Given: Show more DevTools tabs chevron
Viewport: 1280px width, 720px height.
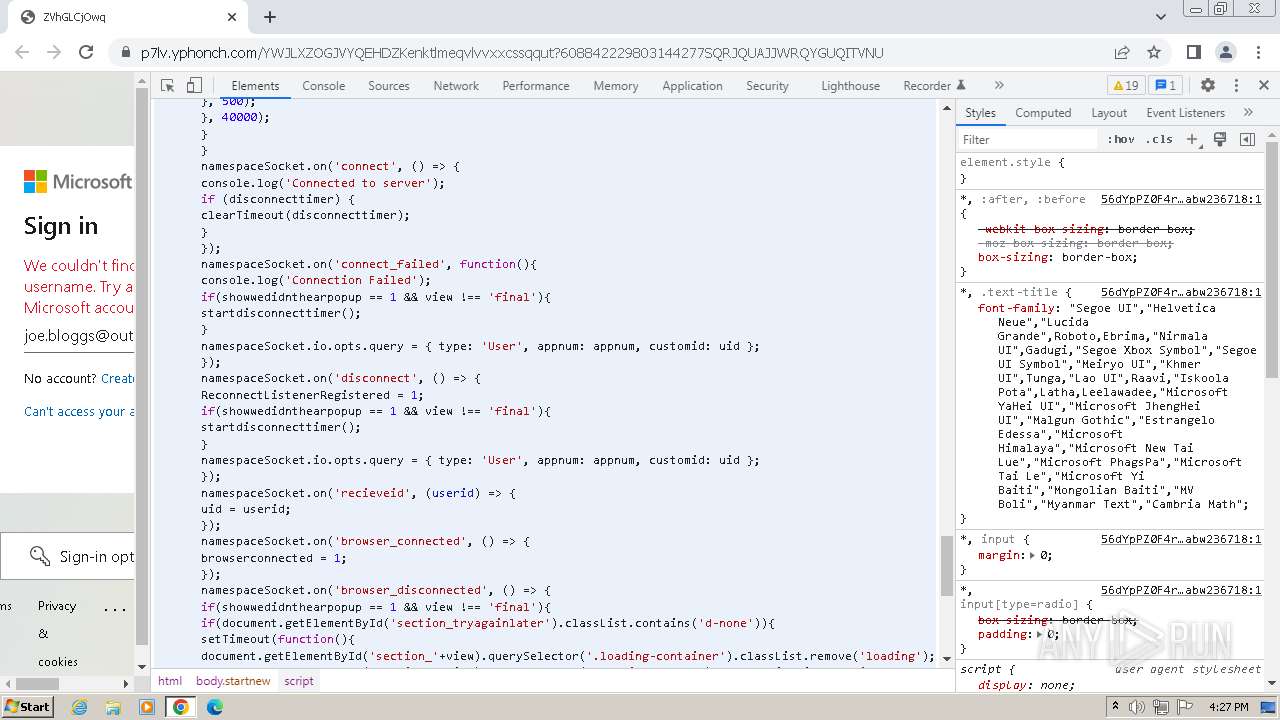Looking at the screenshot, I should (999, 86).
